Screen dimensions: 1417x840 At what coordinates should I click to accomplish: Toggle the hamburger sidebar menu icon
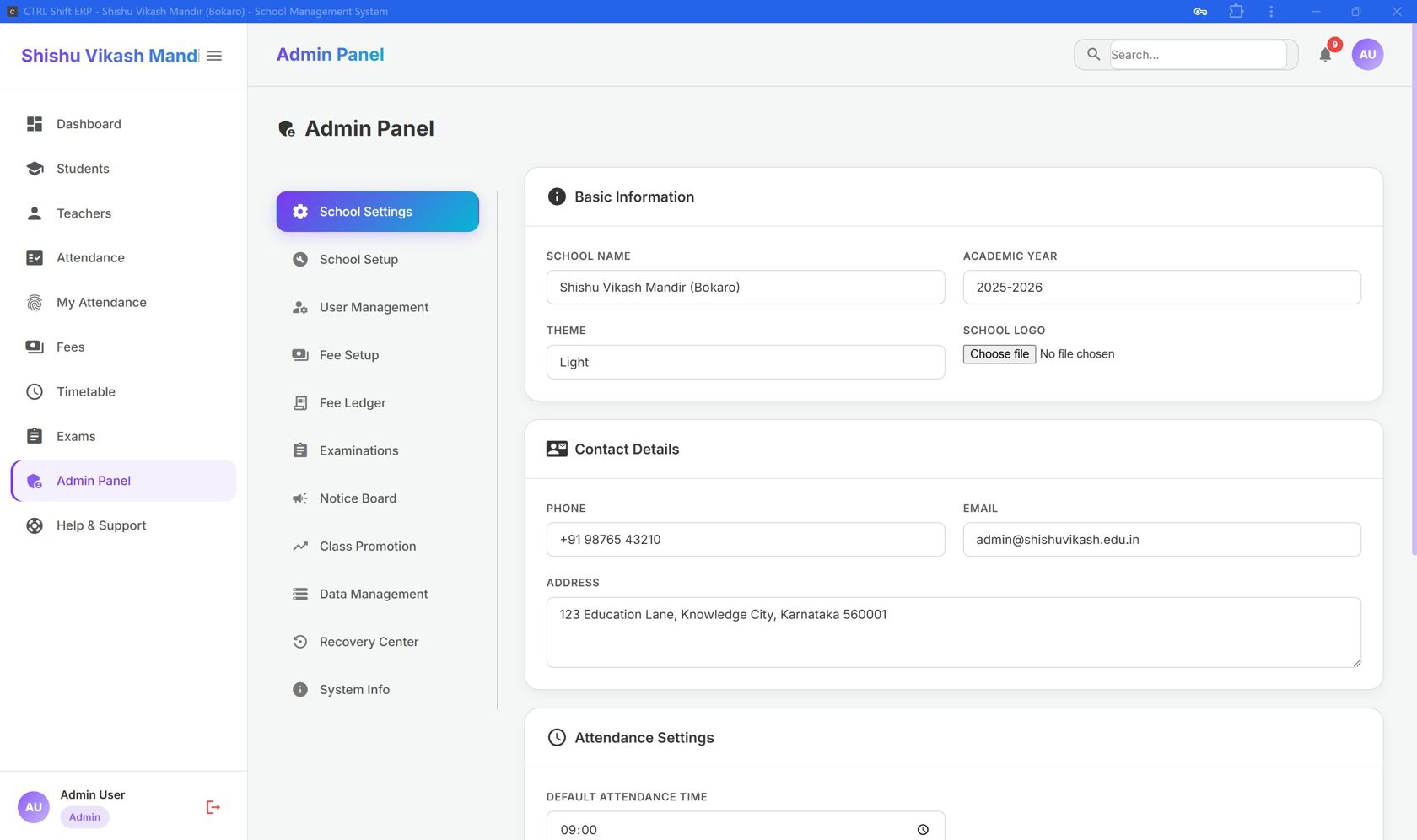tap(214, 56)
